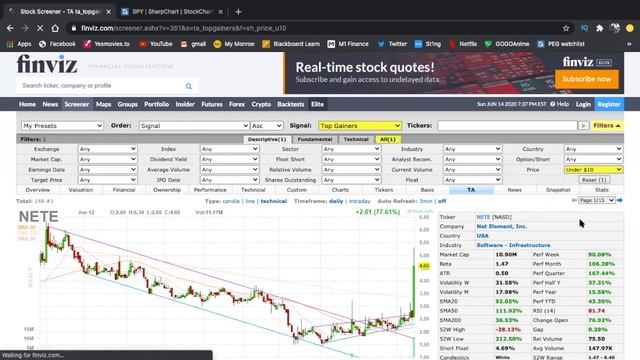
Task: Open gmail bookmark
Action: pyautogui.click(x=193, y=44)
